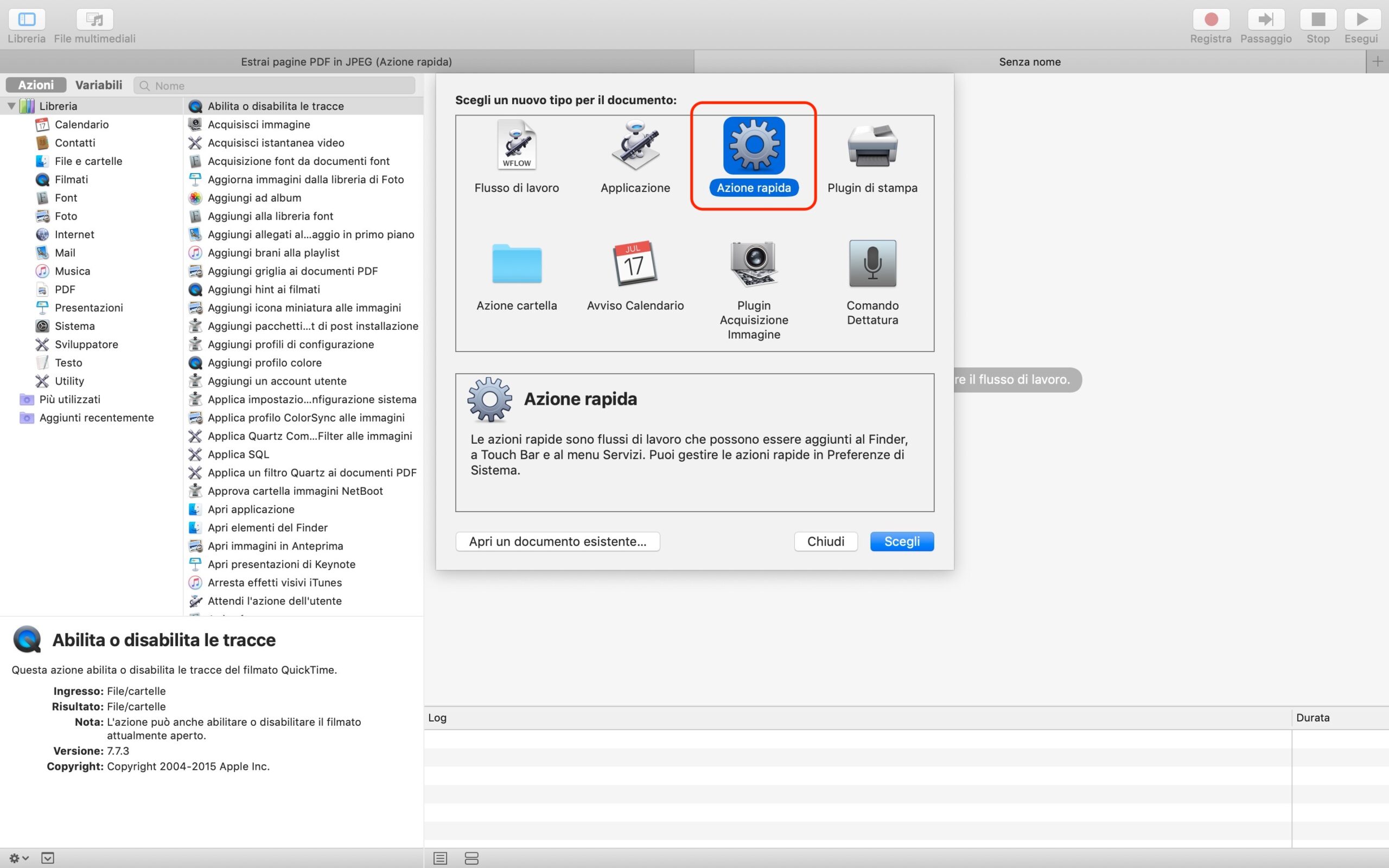Image resolution: width=1389 pixels, height=868 pixels.
Task: Show the variables list at bottom
Action: (471, 858)
